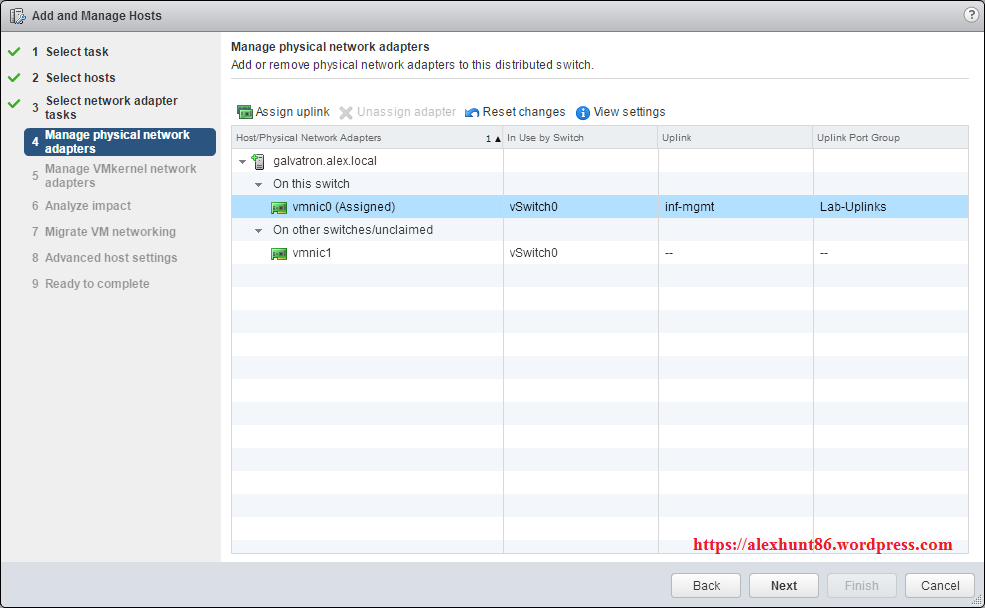The image size is (985, 608).
Task: Sort by Uplink Port Group column header
Action: click(889, 138)
